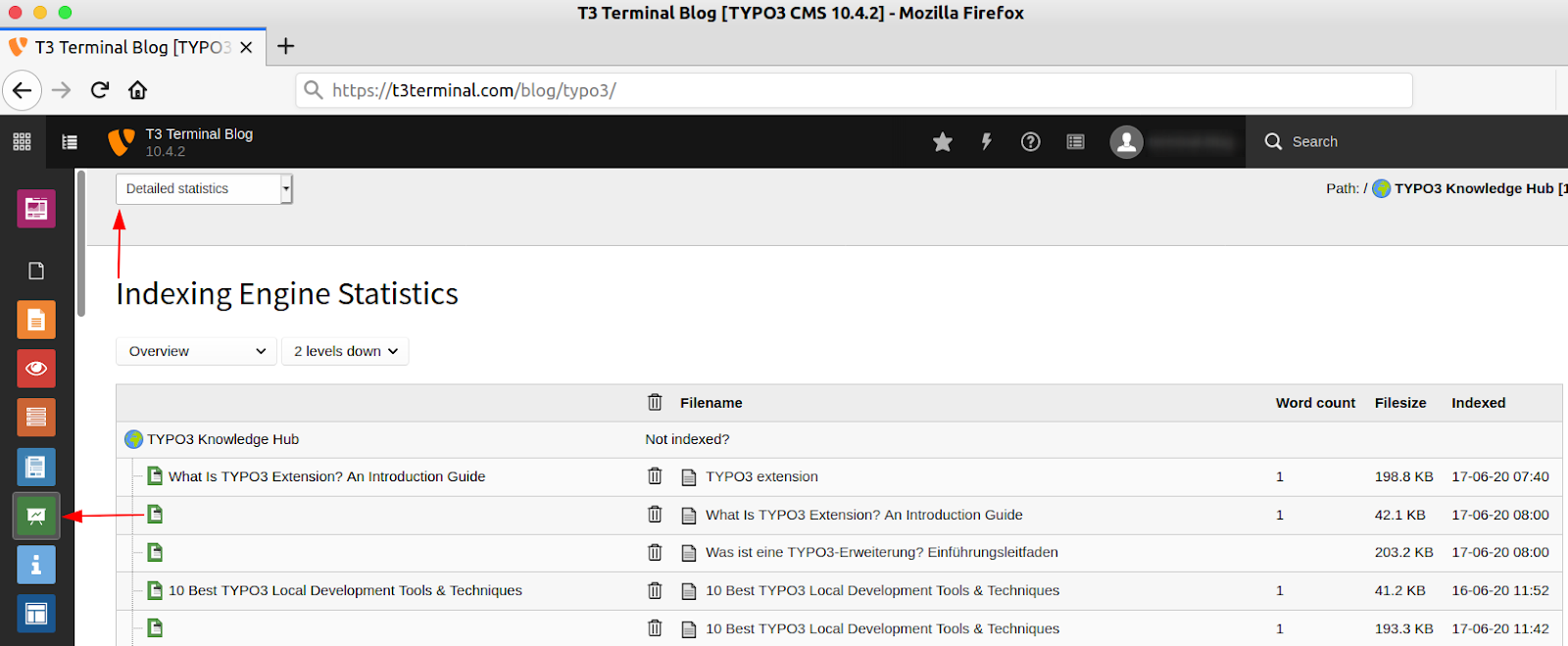This screenshot has height=646, width=1568.
Task: Go back with the browser back arrow
Action: [22, 90]
